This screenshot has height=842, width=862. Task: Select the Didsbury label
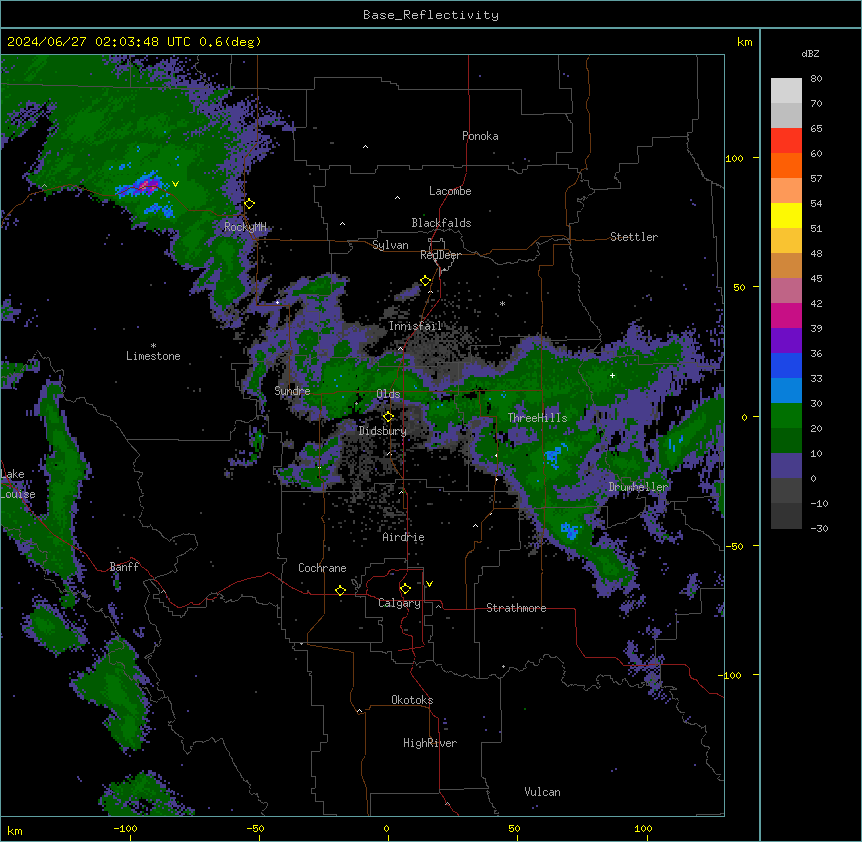[x=383, y=431]
